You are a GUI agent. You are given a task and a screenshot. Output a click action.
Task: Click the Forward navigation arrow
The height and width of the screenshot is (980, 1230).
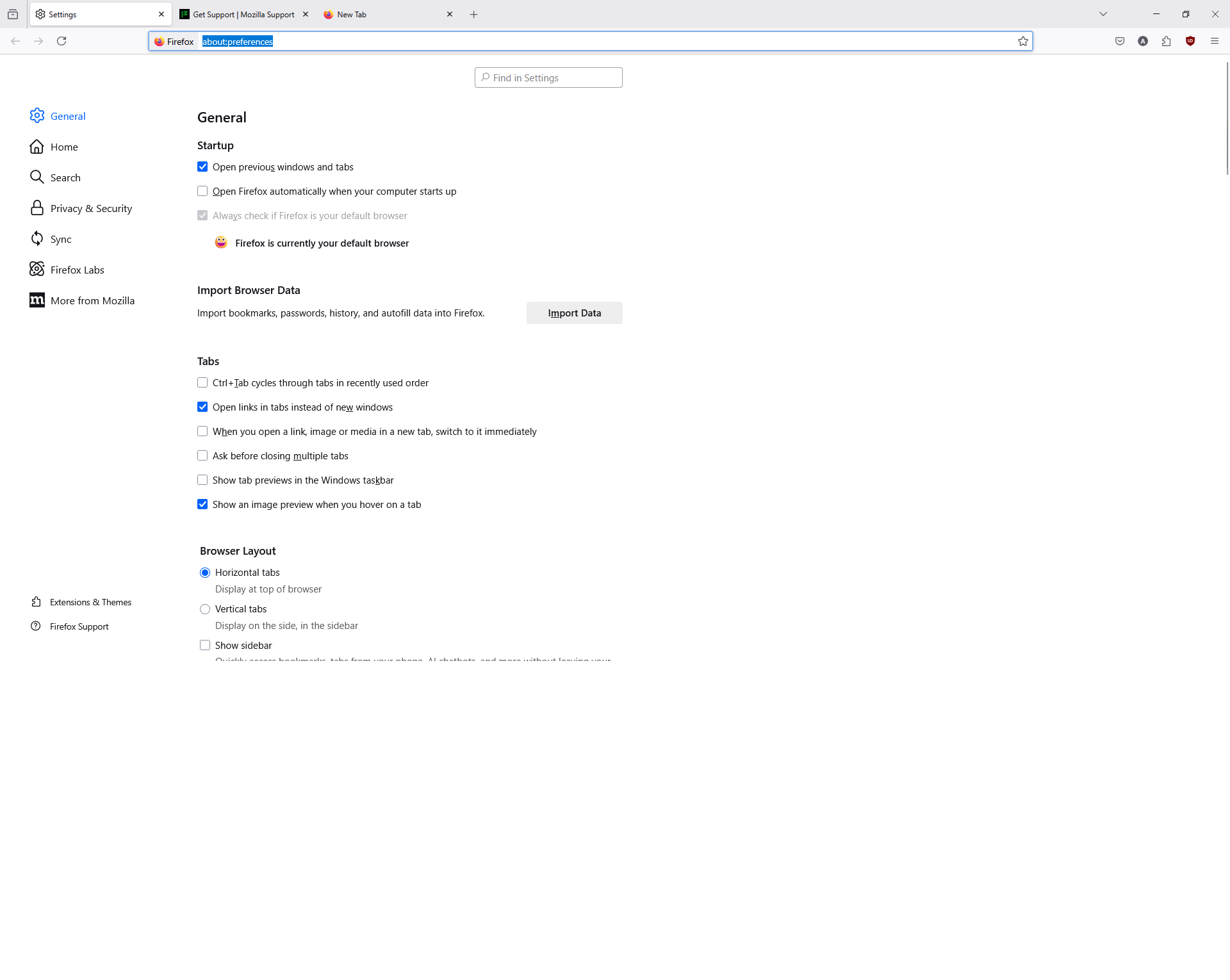(38, 41)
